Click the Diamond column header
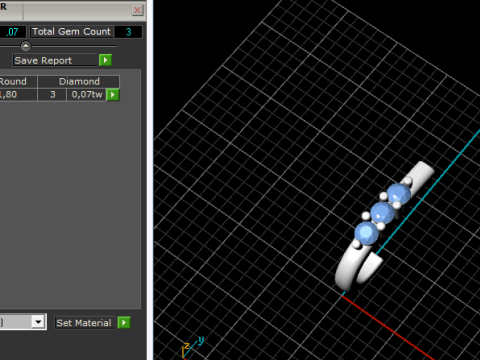Screen dimensions: 480x360 tap(79, 82)
